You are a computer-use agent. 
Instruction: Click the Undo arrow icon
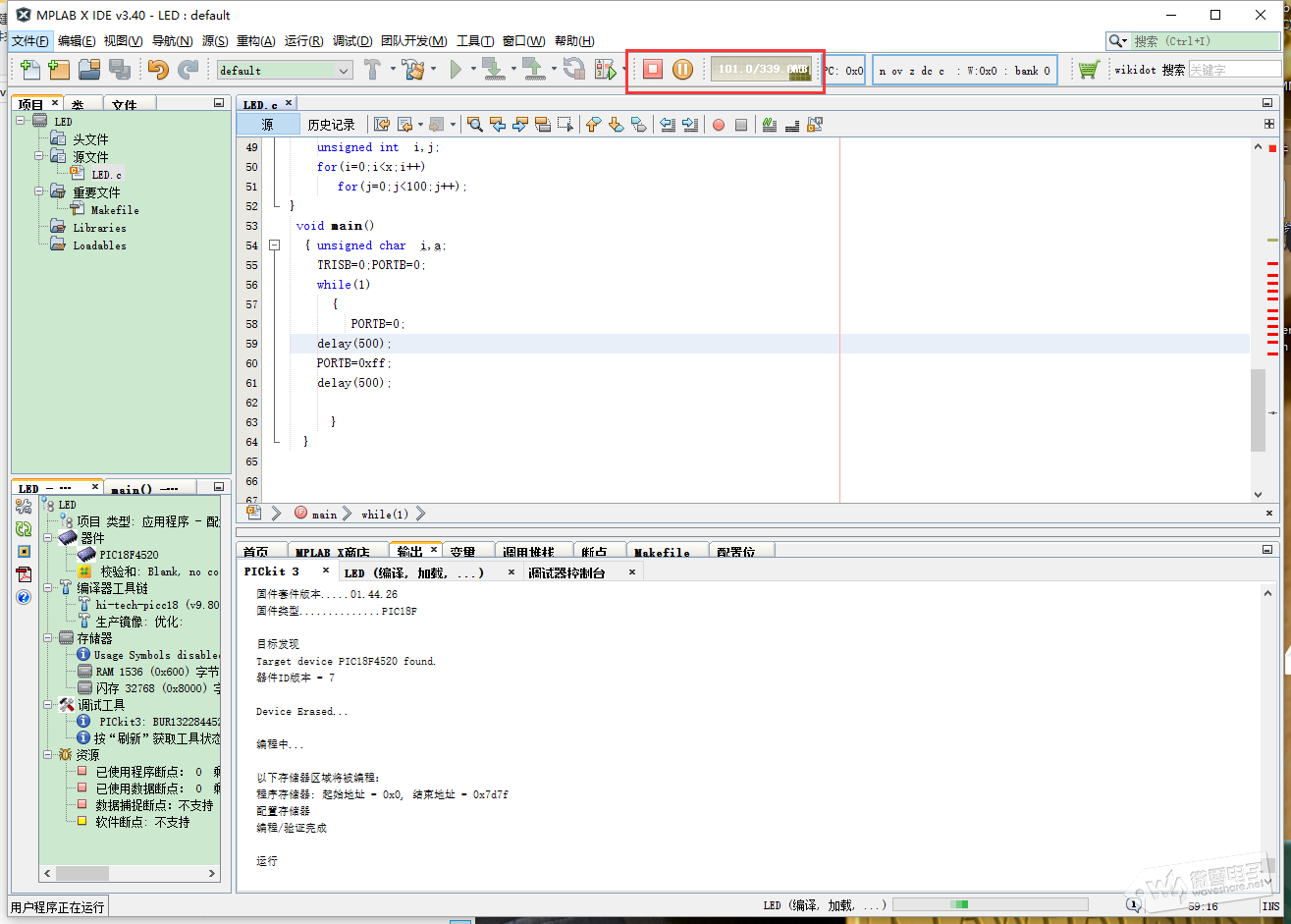158,70
